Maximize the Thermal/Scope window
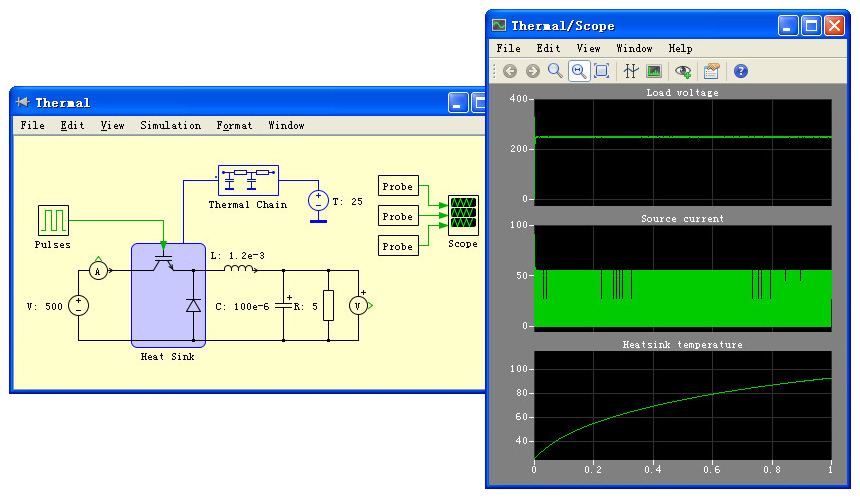860x500 pixels. 811,26
